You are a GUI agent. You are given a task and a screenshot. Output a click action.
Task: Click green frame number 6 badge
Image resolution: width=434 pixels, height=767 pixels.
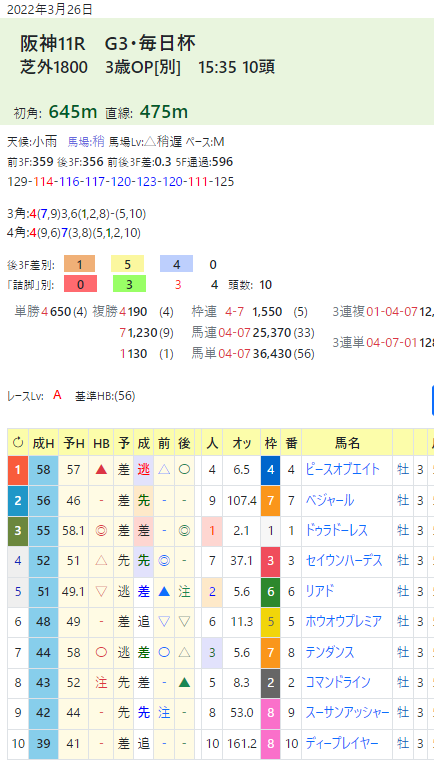(270, 591)
